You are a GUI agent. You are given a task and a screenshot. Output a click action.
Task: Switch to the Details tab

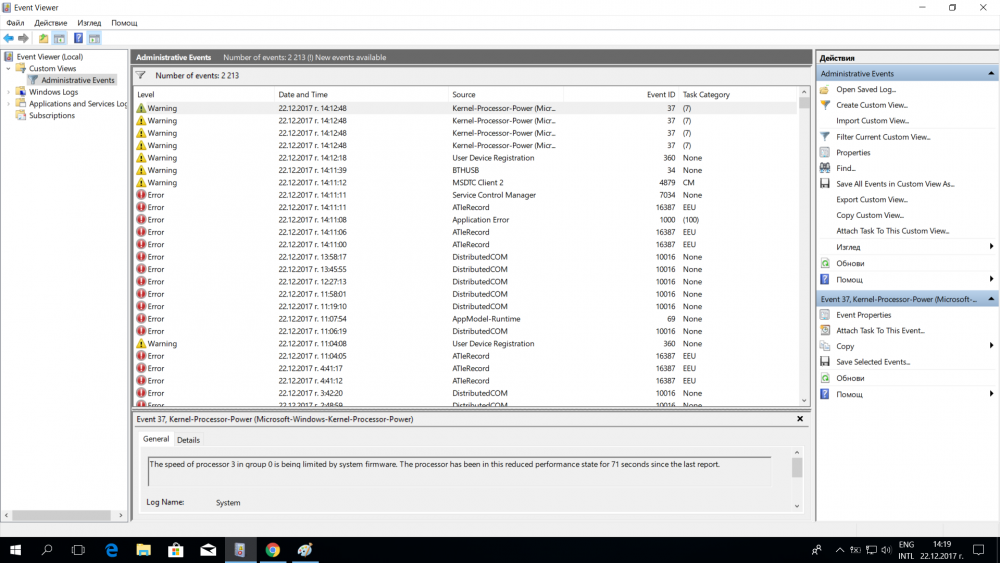pyautogui.click(x=188, y=440)
